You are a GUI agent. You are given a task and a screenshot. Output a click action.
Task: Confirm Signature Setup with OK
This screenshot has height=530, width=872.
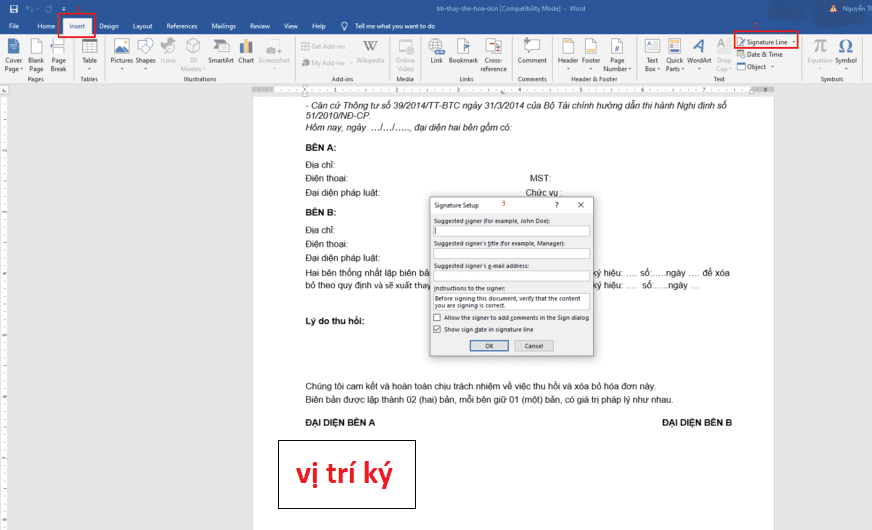point(489,346)
